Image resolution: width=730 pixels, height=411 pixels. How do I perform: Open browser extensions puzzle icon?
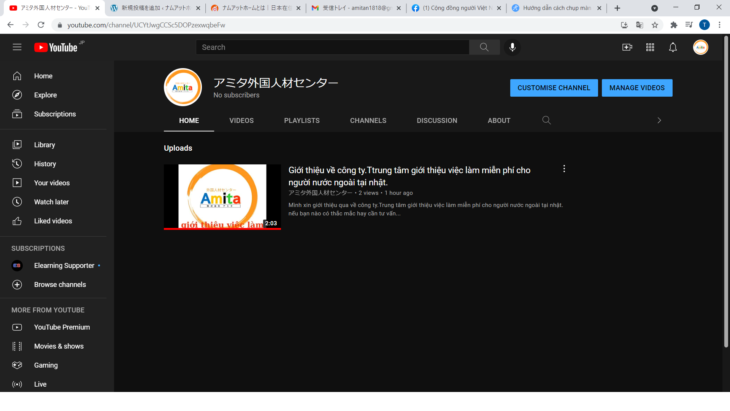tap(673, 25)
